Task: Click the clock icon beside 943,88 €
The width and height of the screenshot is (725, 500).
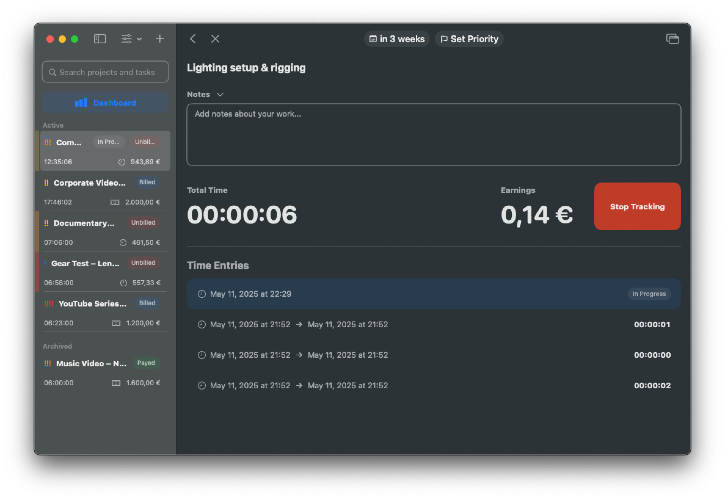Action: tap(122, 162)
